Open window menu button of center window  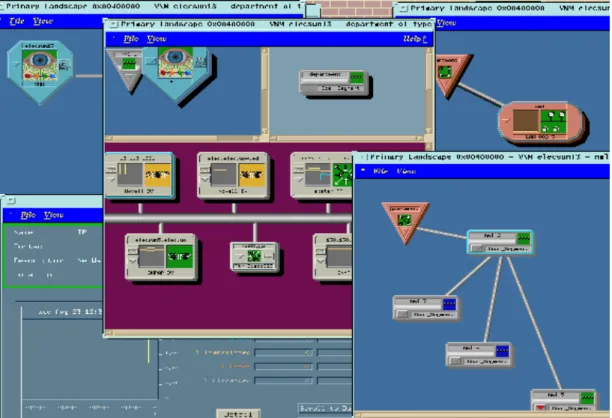pos(114,24)
